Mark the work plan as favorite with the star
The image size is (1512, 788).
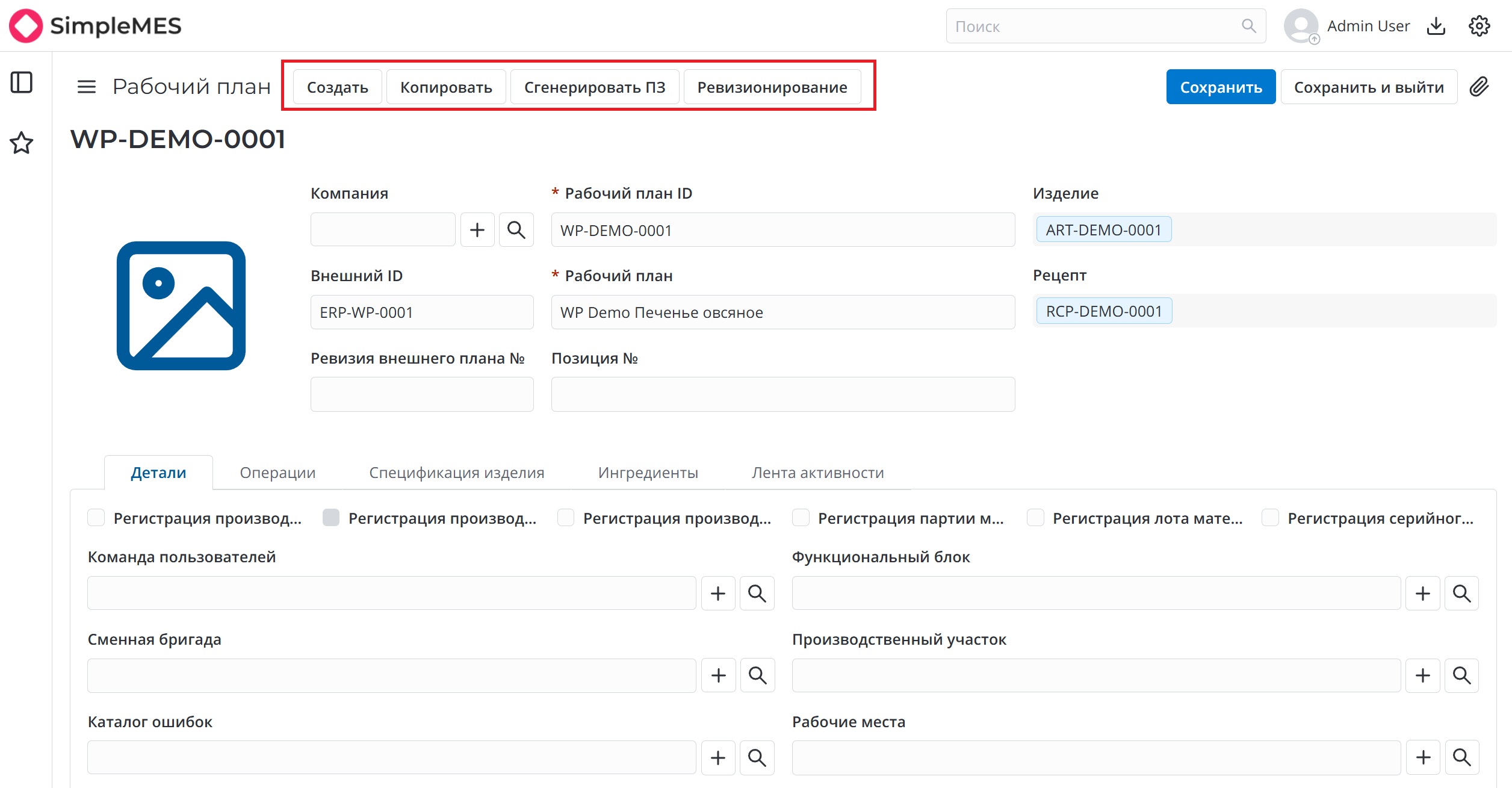tap(22, 143)
